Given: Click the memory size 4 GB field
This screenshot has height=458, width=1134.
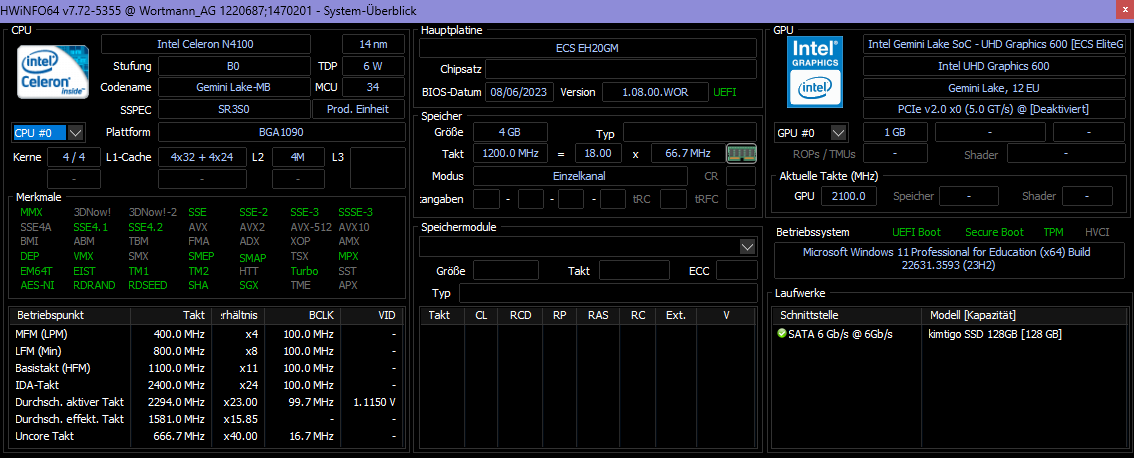Looking at the screenshot, I should (511, 132).
